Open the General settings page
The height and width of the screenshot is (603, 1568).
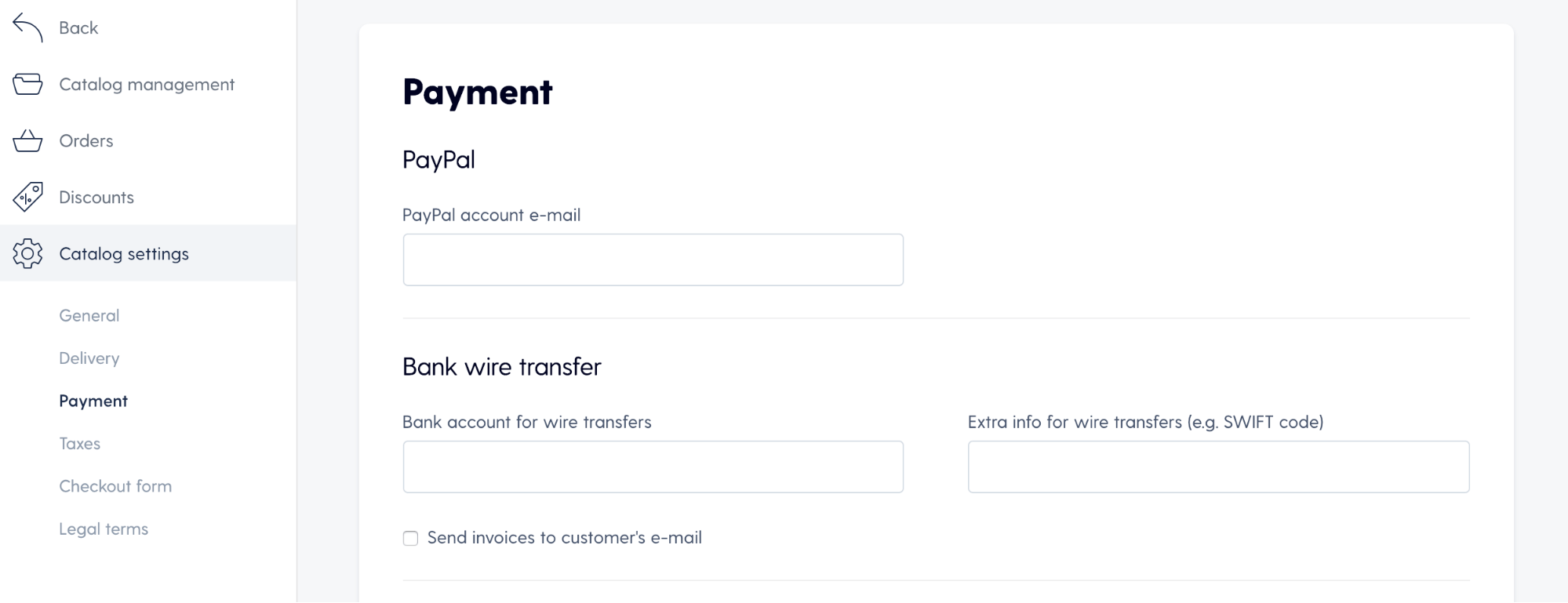[89, 315]
